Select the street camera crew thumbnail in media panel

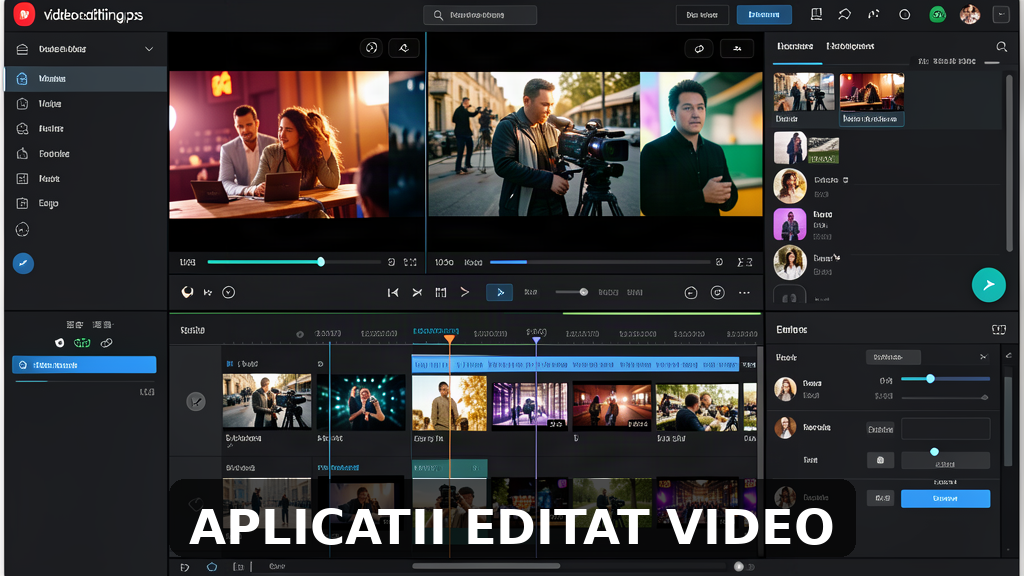(x=804, y=91)
